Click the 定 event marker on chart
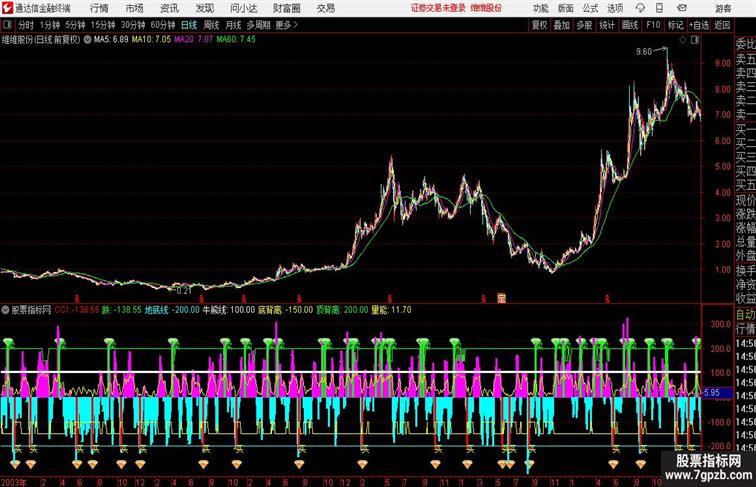 pyautogui.click(x=501, y=298)
